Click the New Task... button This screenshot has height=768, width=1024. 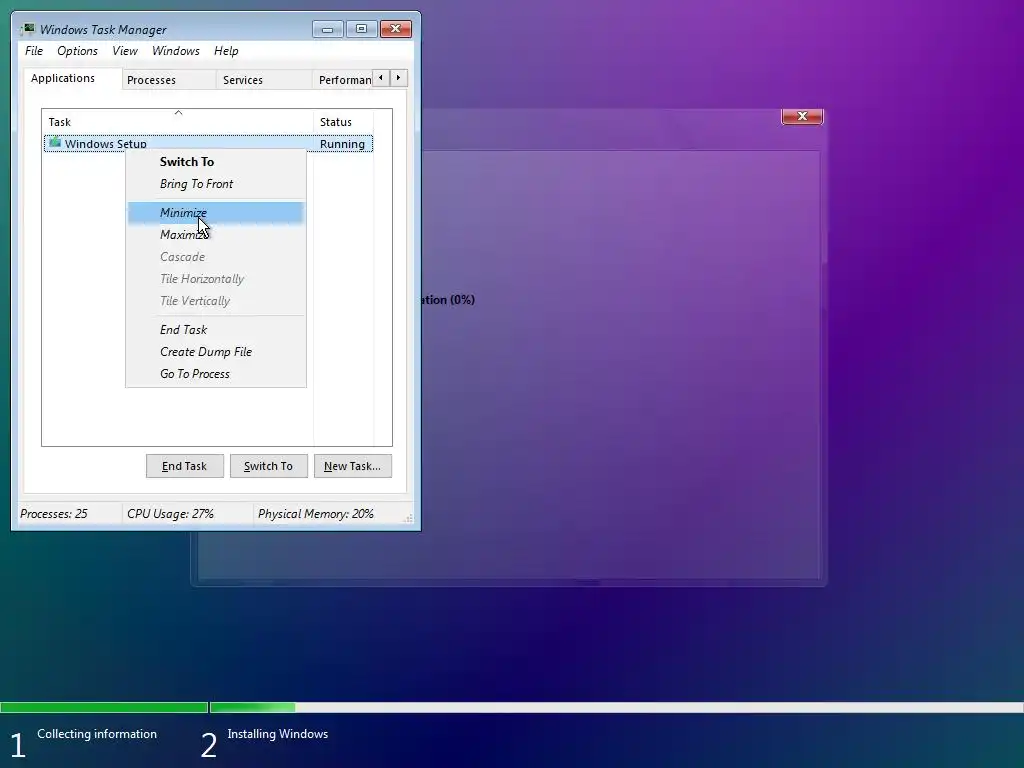point(353,466)
